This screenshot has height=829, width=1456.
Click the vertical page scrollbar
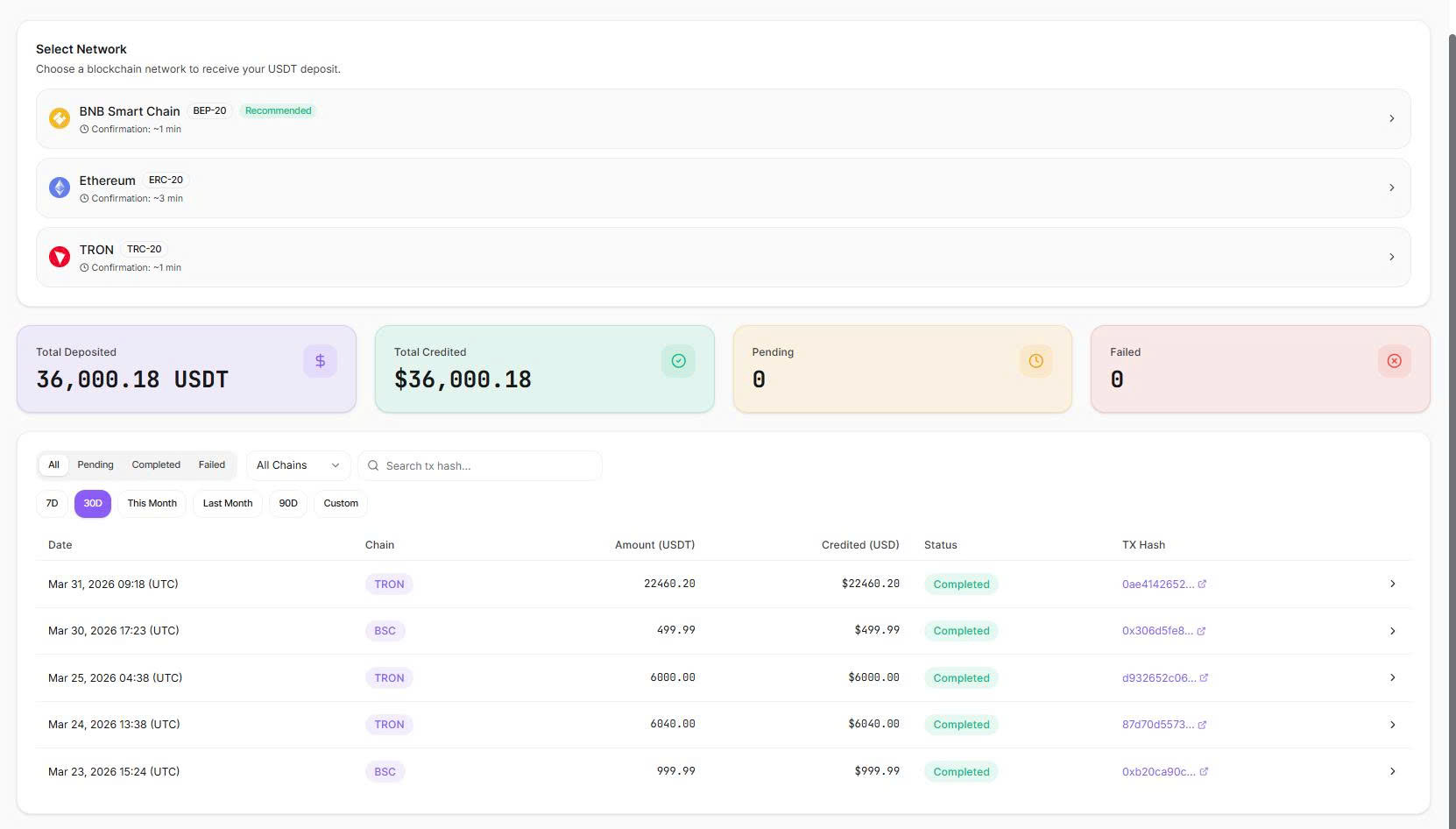(x=1451, y=351)
